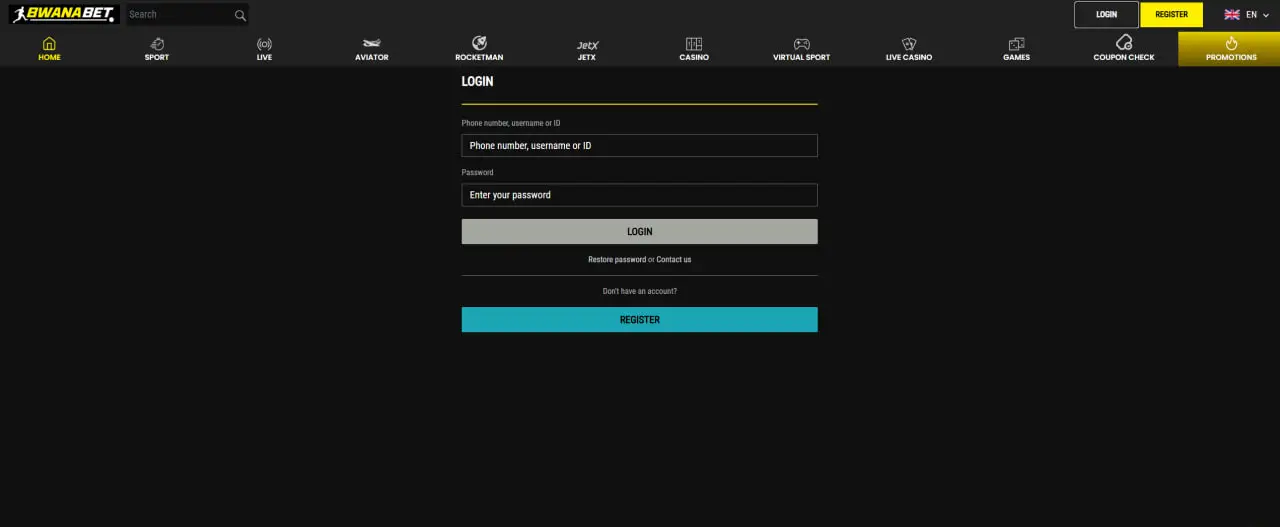Click the AVIATOR menu text label

click(372, 58)
